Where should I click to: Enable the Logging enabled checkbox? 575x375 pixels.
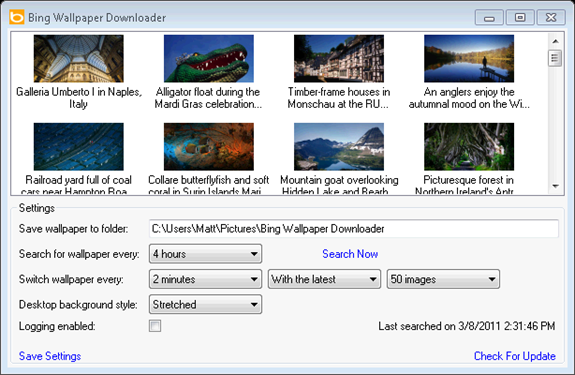click(155, 326)
